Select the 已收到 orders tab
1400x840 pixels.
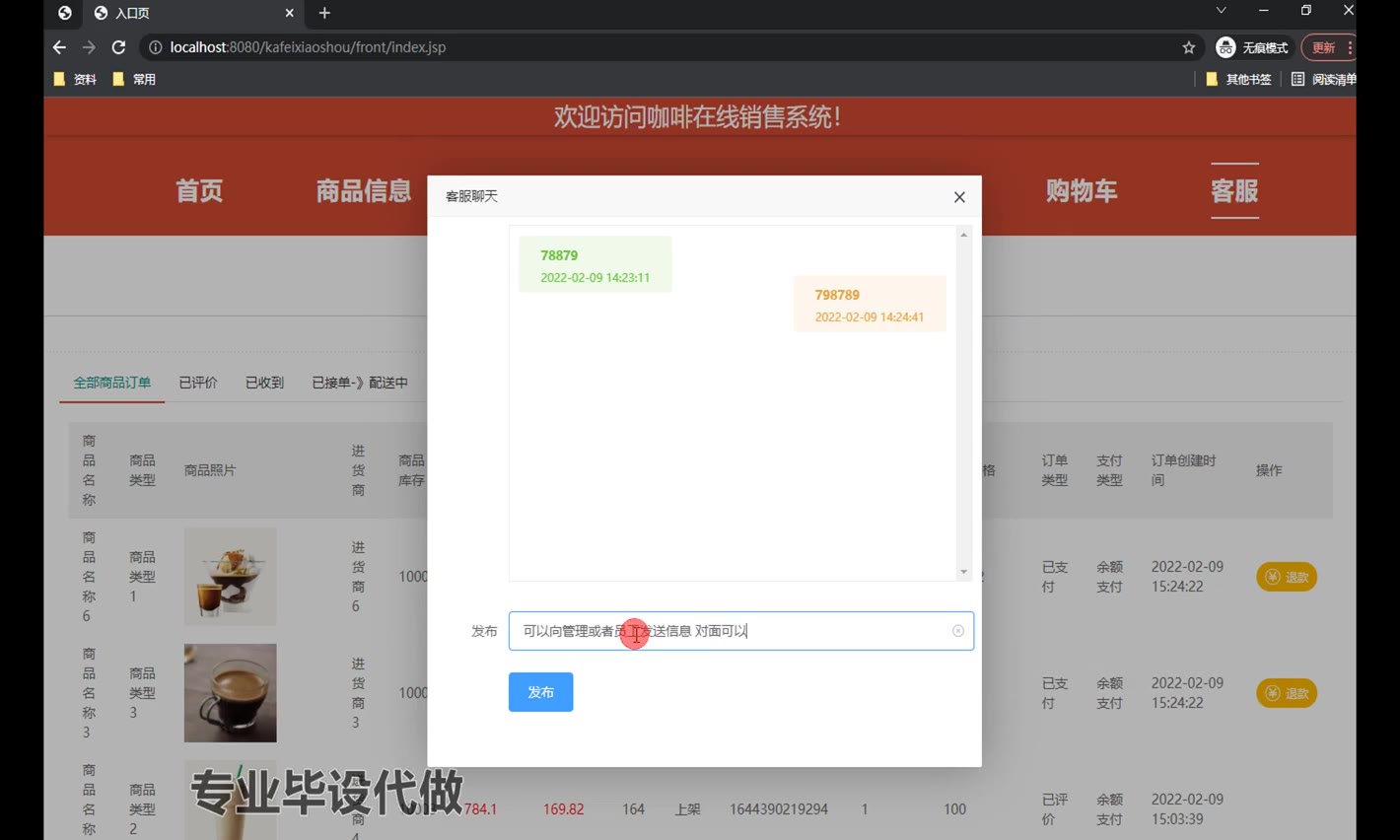[264, 383]
